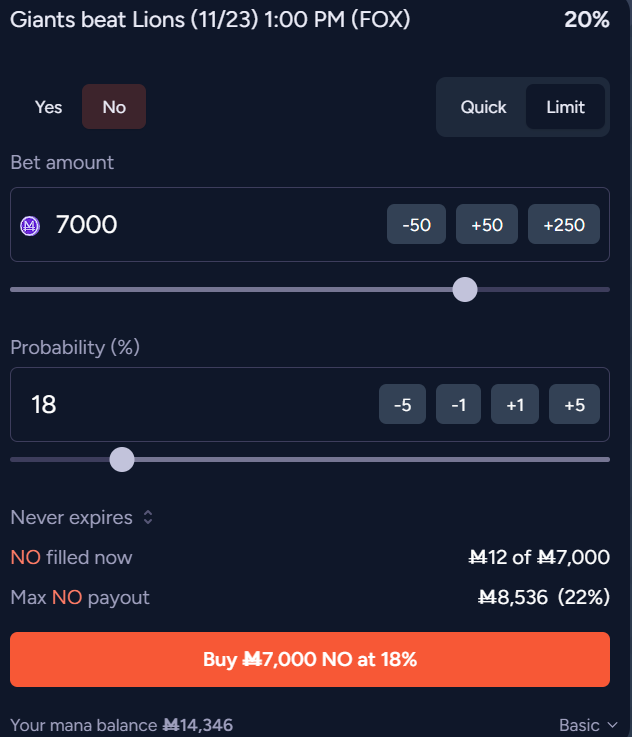Increase bet amount by 50

coord(486,225)
